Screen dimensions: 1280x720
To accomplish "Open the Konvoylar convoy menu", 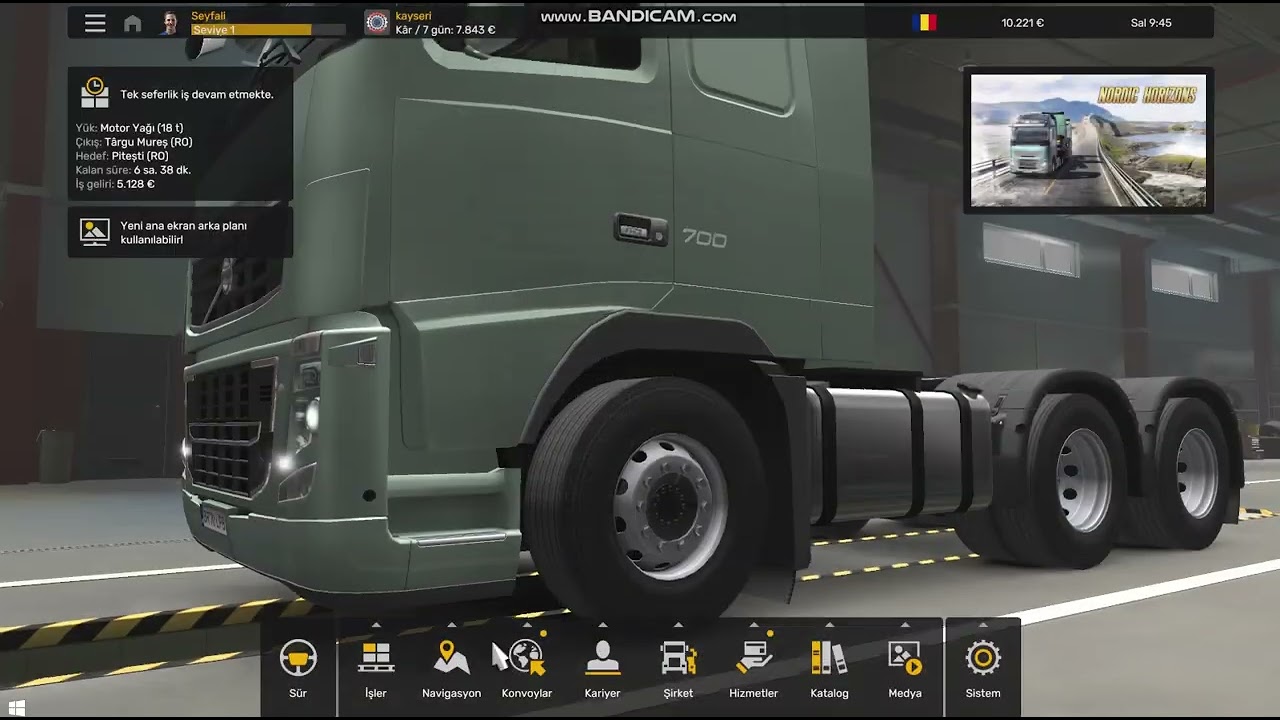I will (527, 669).
